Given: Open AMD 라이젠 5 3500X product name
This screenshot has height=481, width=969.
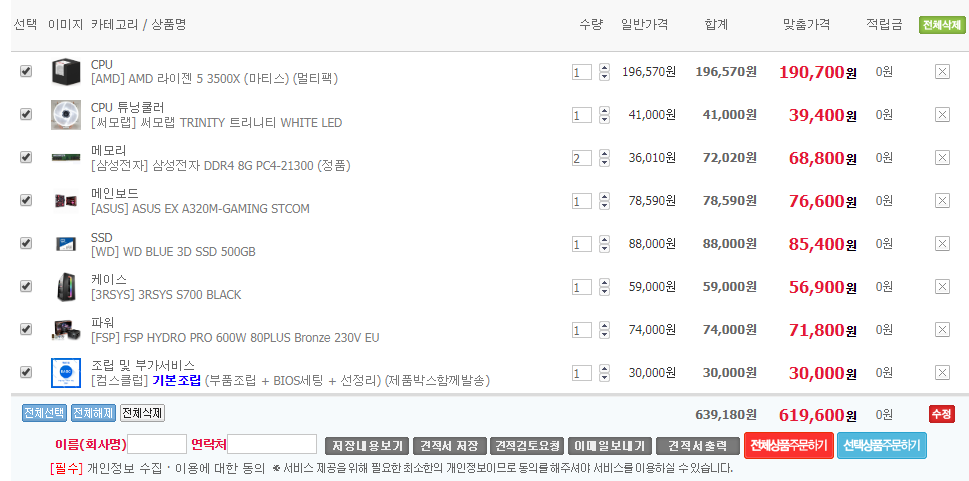Looking at the screenshot, I should [214, 79].
